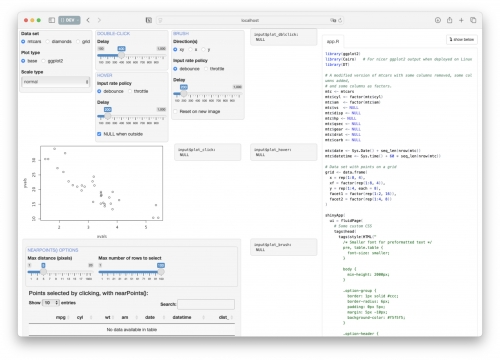500x360 pixels.
Task: Open the Share icon in the Safari toolbar
Action: 449,20
